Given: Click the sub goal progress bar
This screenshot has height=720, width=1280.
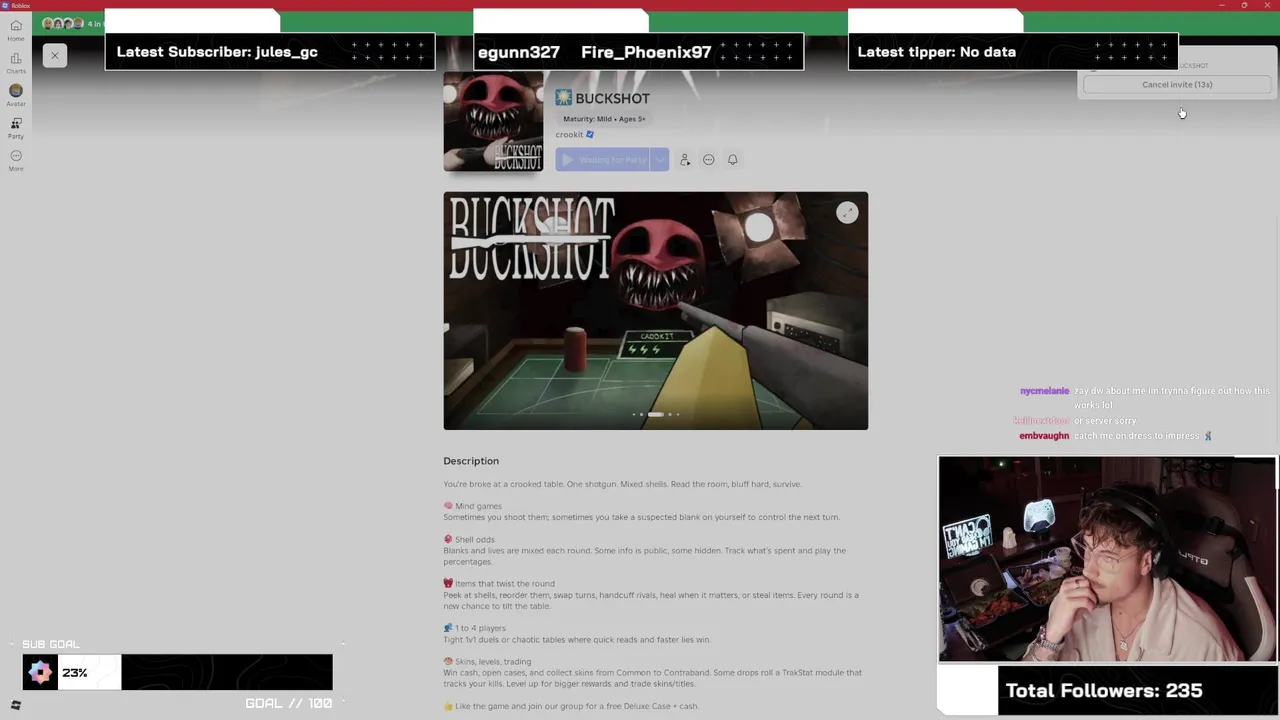Looking at the screenshot, I should (x=178, y=673).
